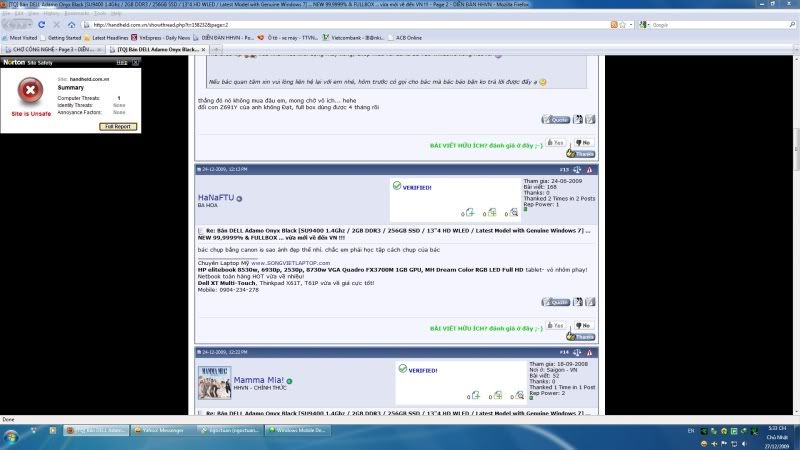Click Thanks button on HaNaFTU's post

pos(581,337)
